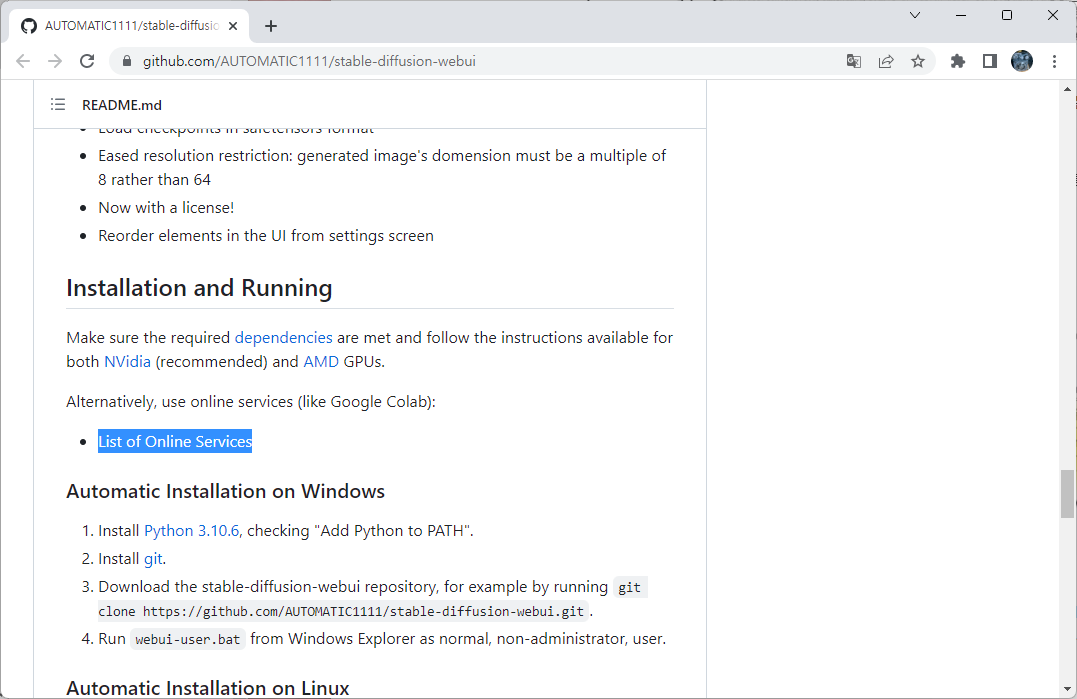
Task: Bookmark this tab with the star
Action: pos(918,61)
